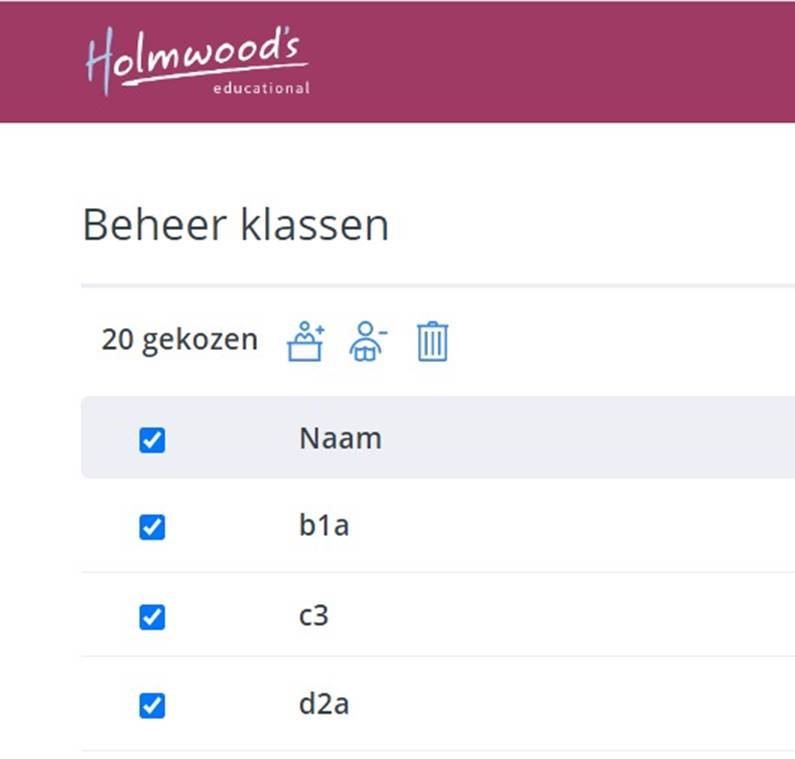Viewport: 795px width, 759px height.
Task: Open class b1a by its name
Action: point(324,525)
